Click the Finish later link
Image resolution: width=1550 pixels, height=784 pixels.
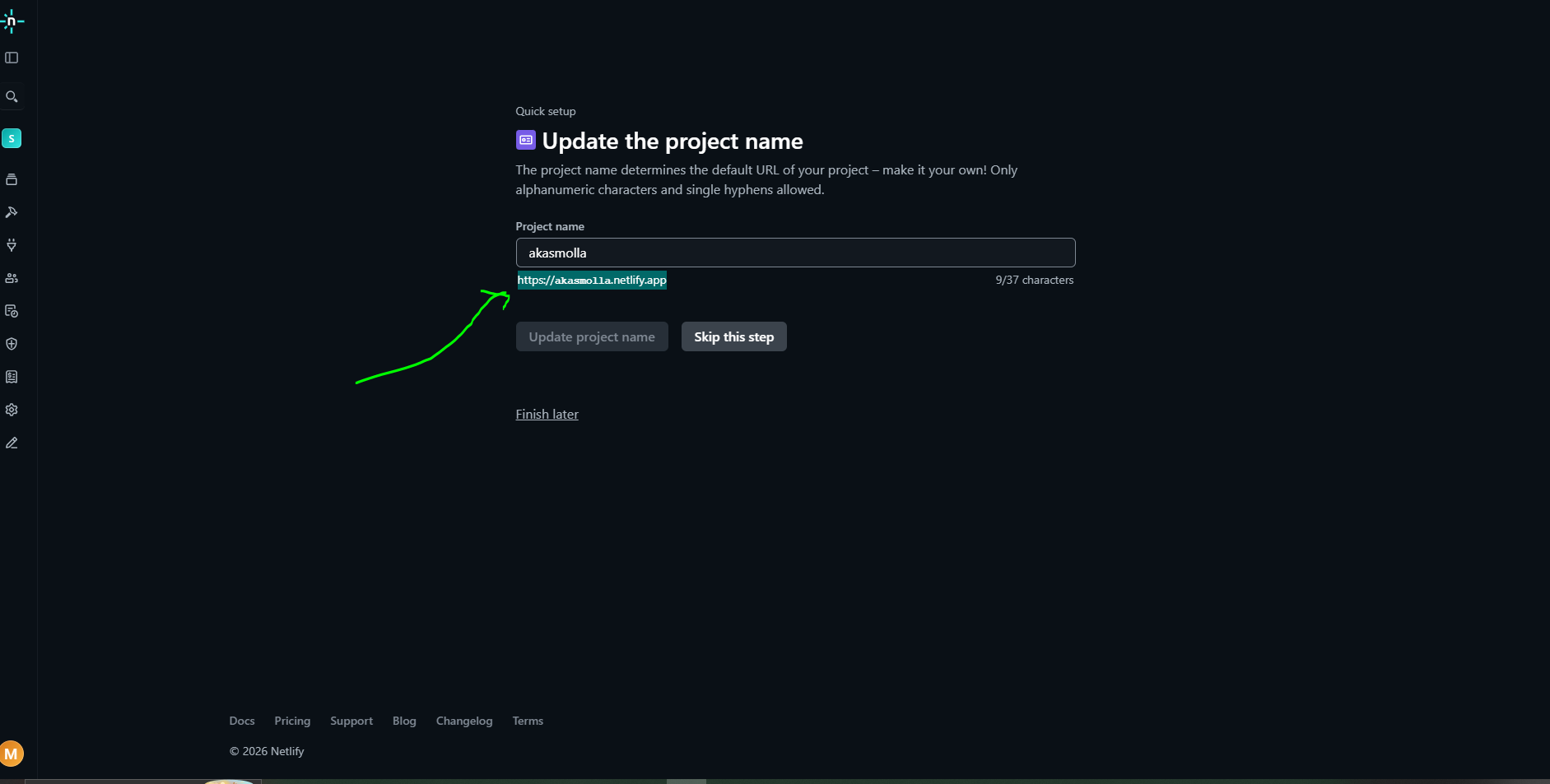pos(547,414)
